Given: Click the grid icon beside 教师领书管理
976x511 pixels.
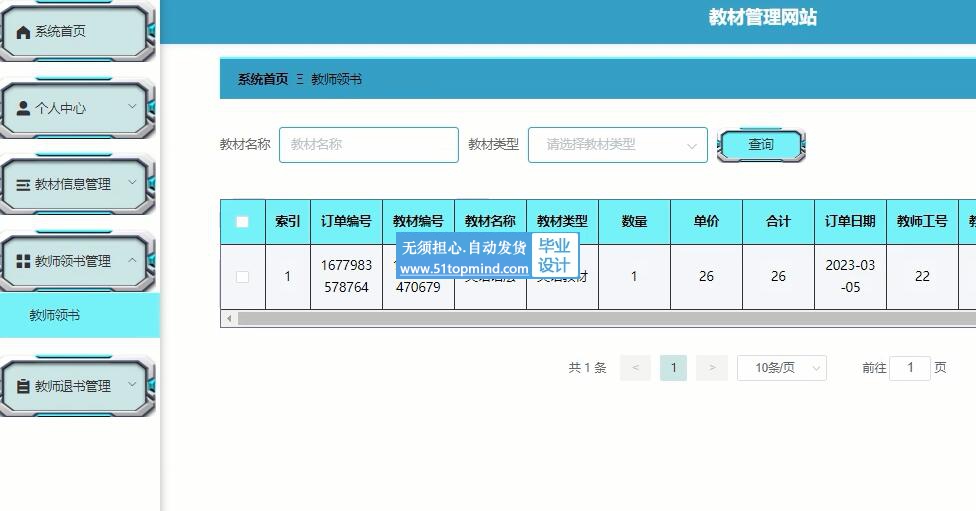Looking at the screenshot, I should [23, 261].
